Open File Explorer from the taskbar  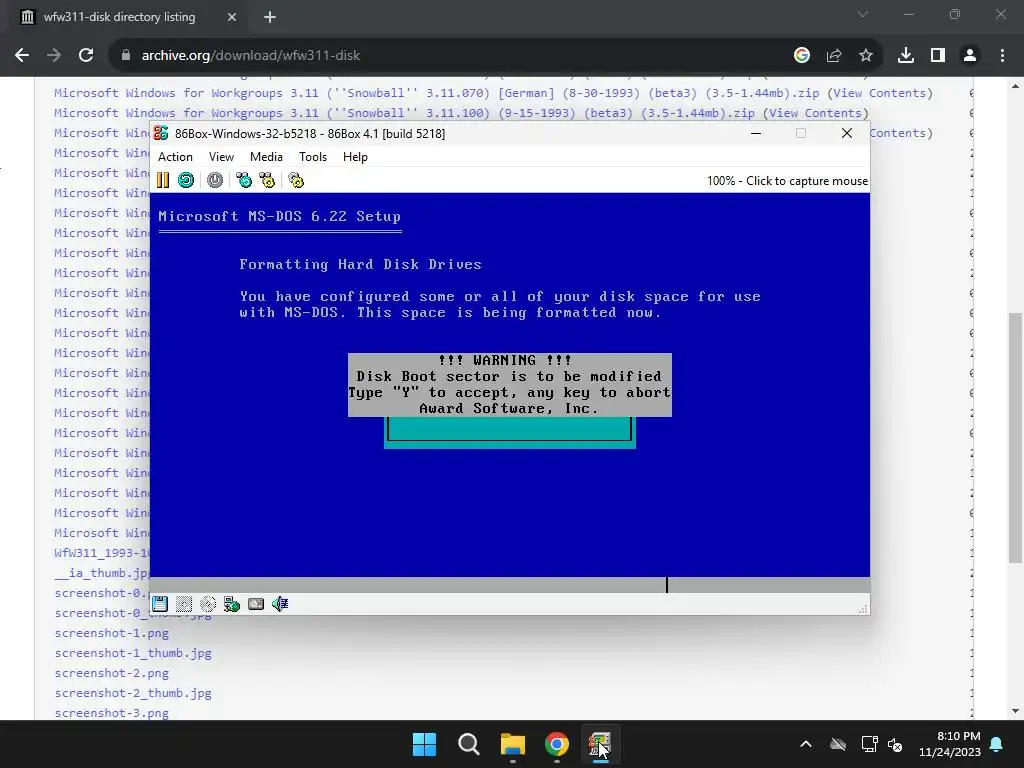(513, 744)
